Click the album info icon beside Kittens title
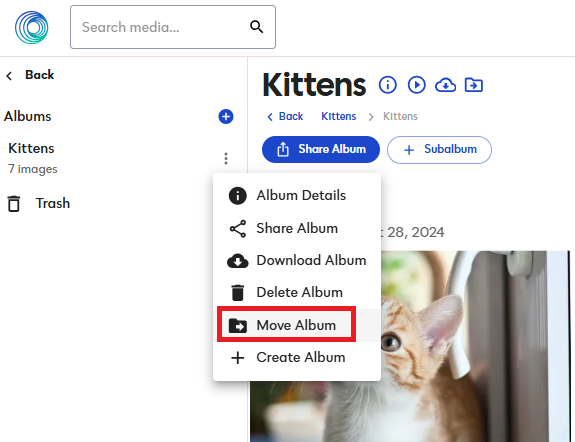The image size is (575, 442). pos(388,85)
